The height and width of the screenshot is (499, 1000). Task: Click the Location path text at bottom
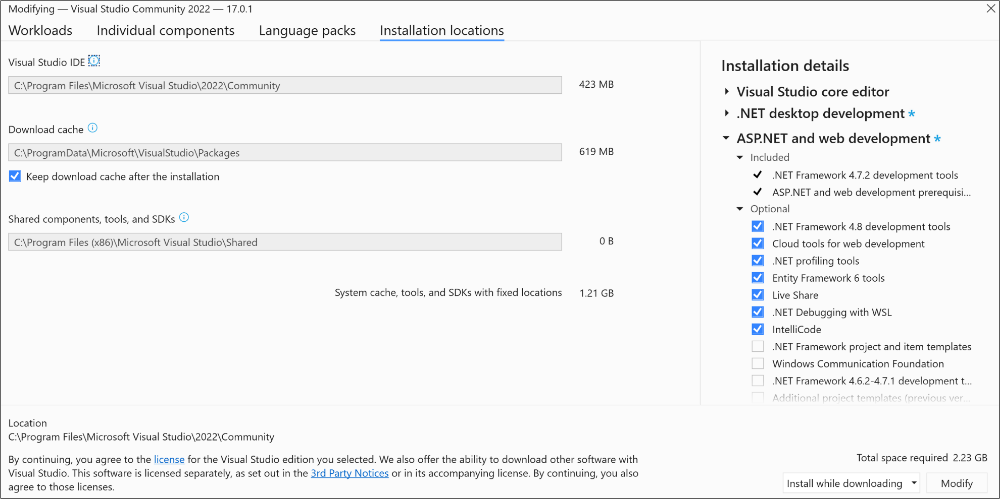click(x=142, y=437)
